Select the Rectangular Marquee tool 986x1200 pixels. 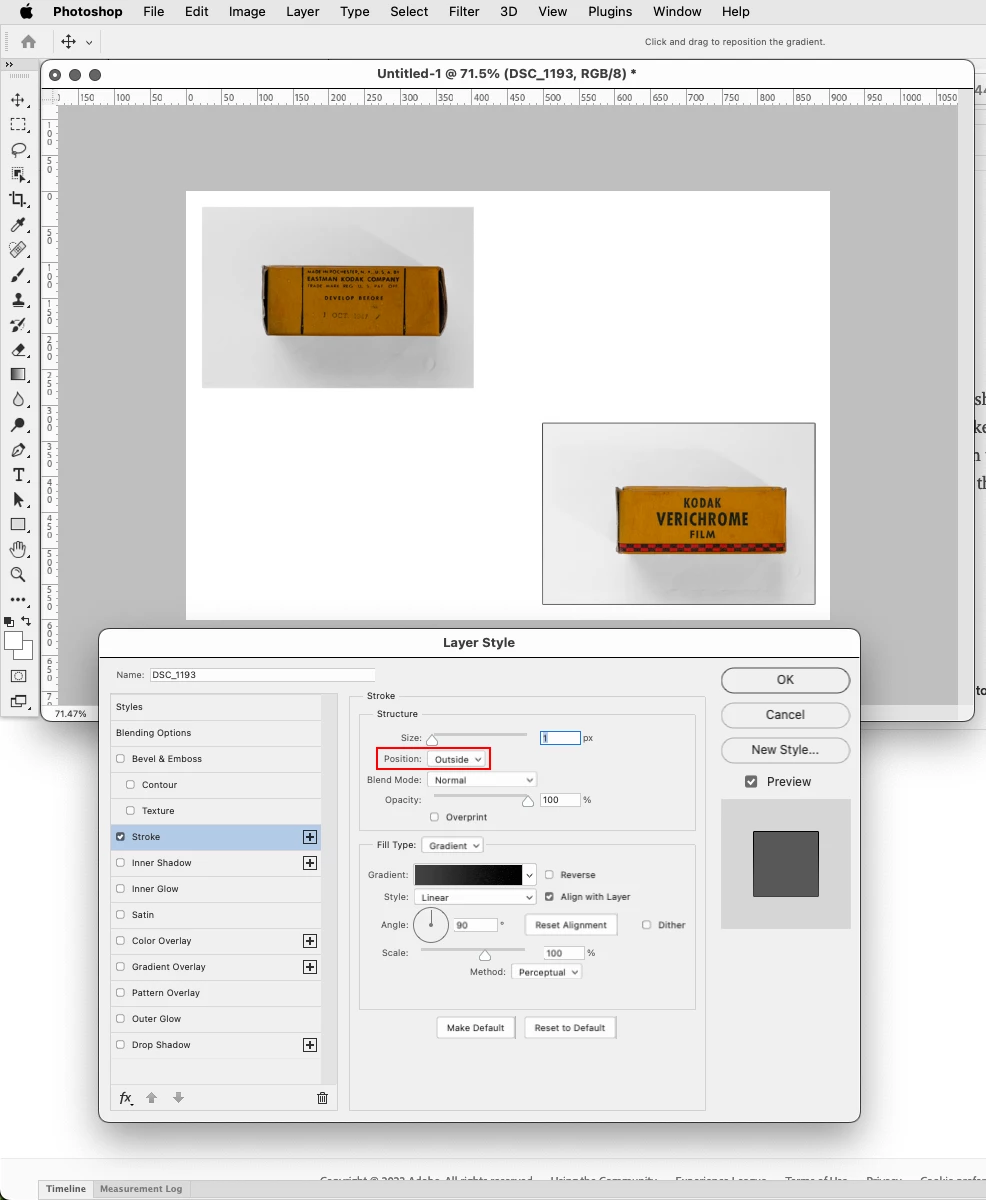coord(18,125)
